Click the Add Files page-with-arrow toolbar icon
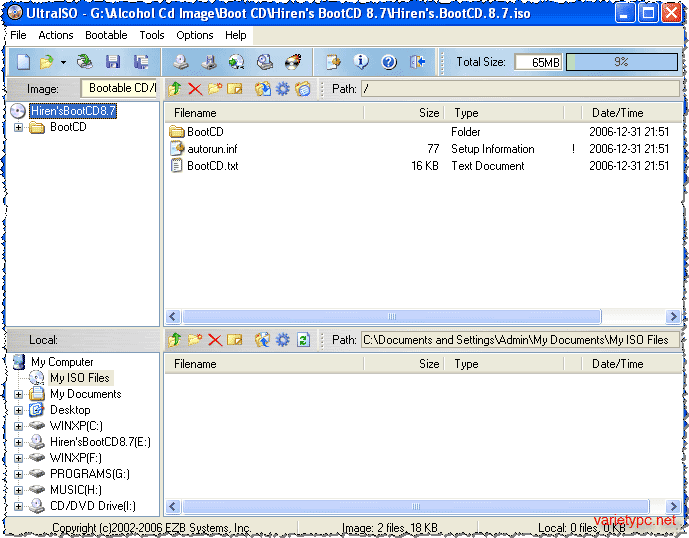This screenshot has width=689, height=538. (333, 62)
